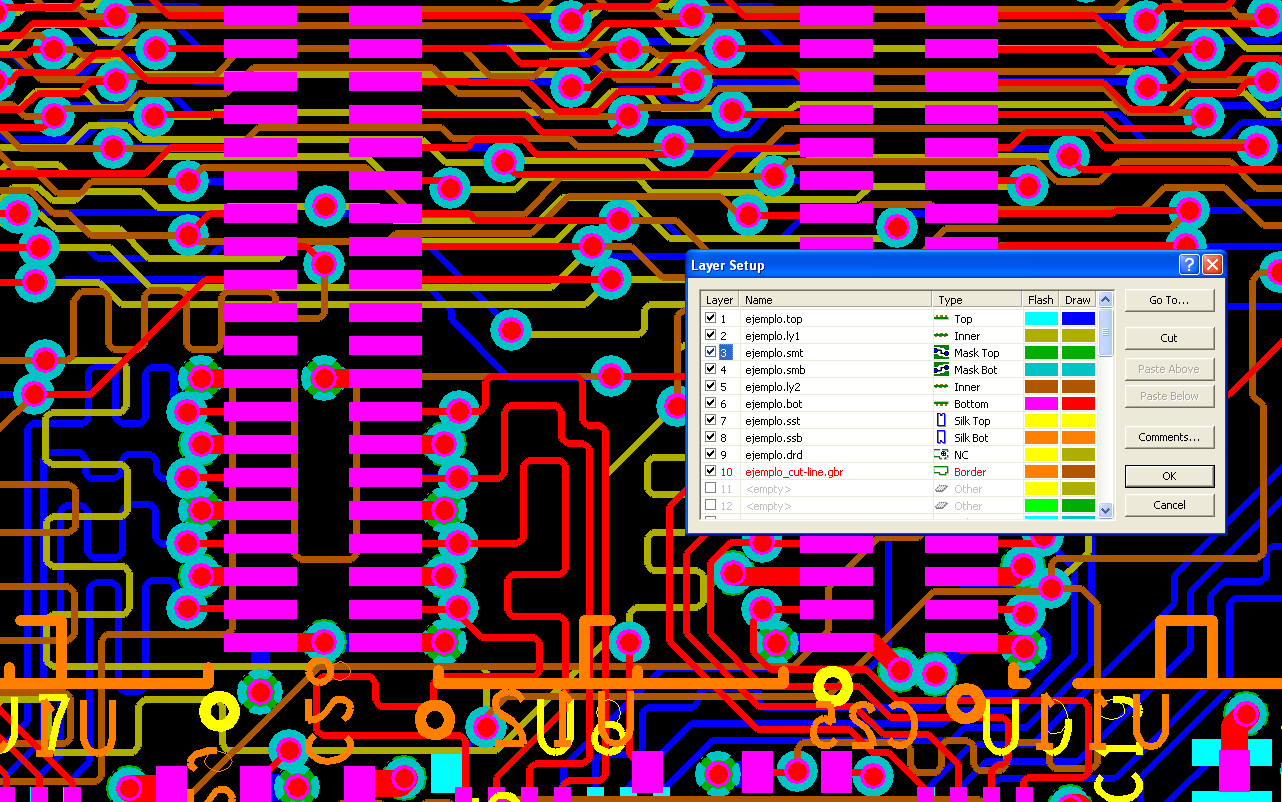Click the NC drill type icon
Screen dimensions: 1282x802
click(x=940, y=455)
